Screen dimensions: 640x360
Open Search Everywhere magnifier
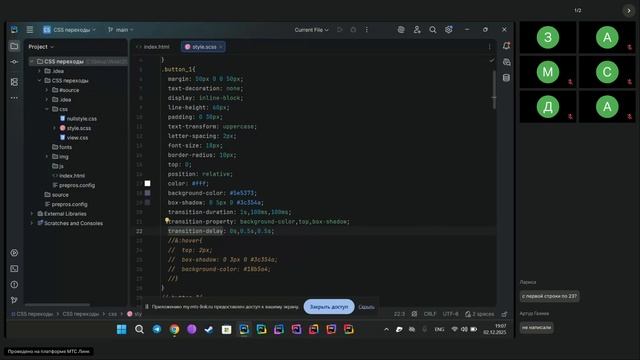pyautogui.click(x=433, y=29)
